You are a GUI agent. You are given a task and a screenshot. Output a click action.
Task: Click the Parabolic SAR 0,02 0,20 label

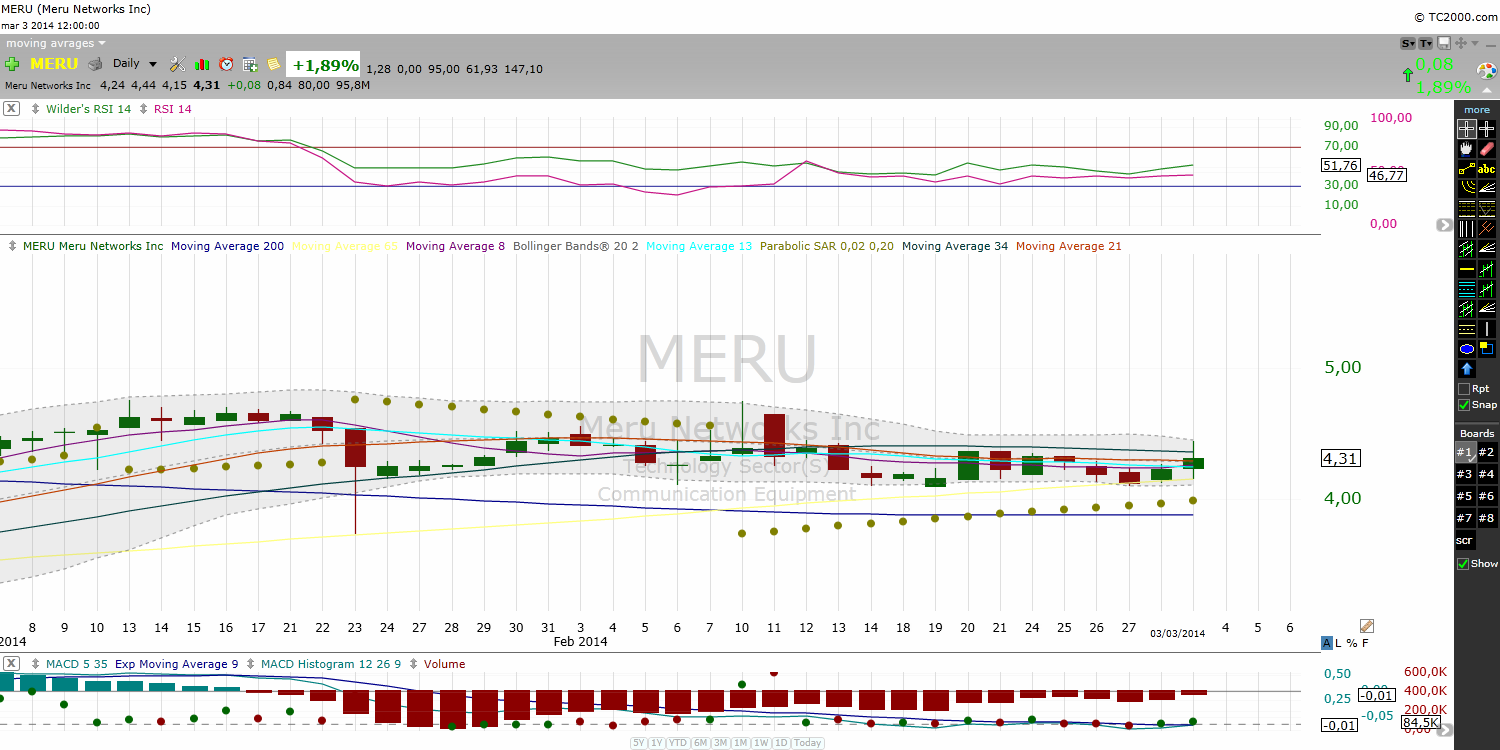[827, 245]
